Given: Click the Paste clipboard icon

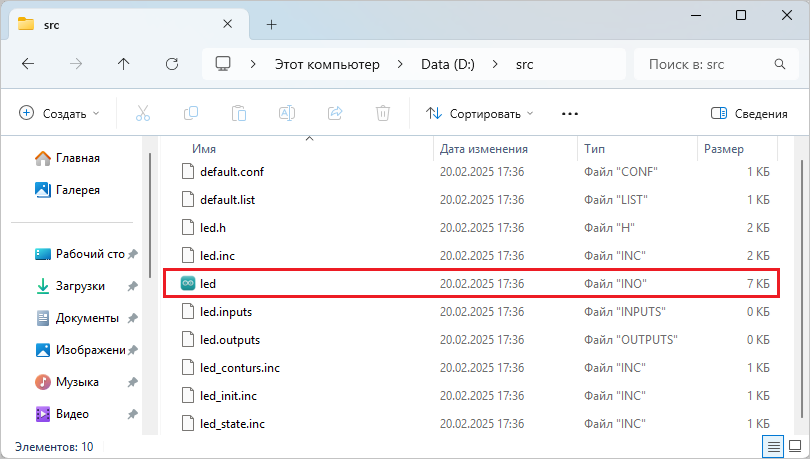Looking at the screenshot, I should click(x=239, y=113).
